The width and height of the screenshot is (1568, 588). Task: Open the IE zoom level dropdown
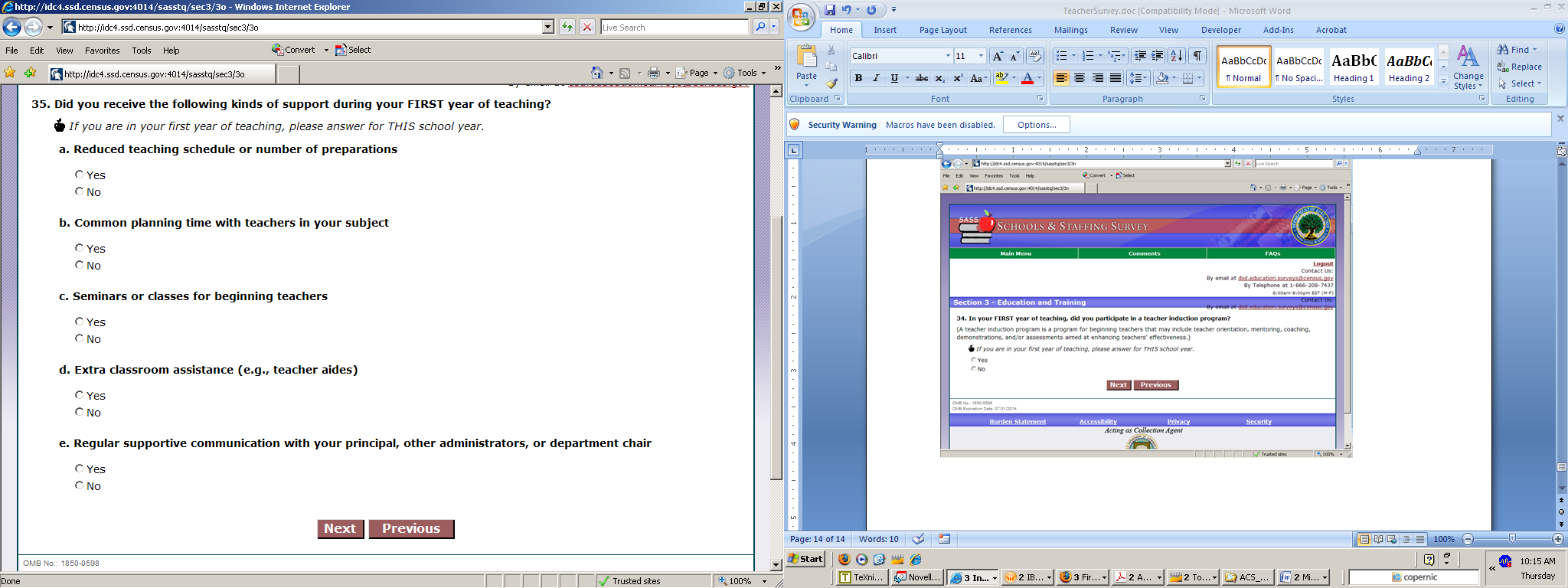pyautogui.click(x=764, y=581)
